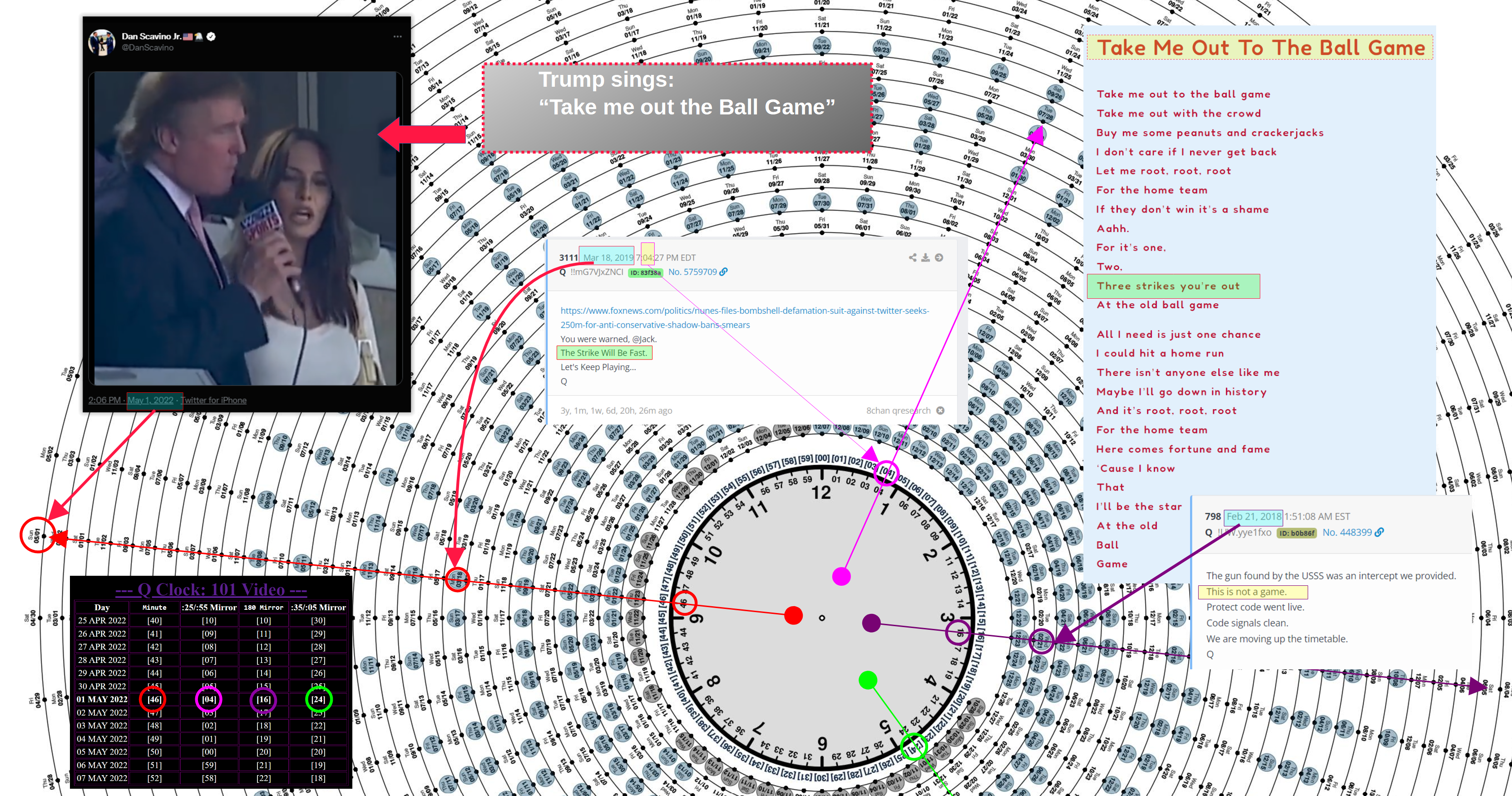Click the [28] cell in the 27 APR 2022 row
Screen dimensions: 1512x796
point(318,646)
